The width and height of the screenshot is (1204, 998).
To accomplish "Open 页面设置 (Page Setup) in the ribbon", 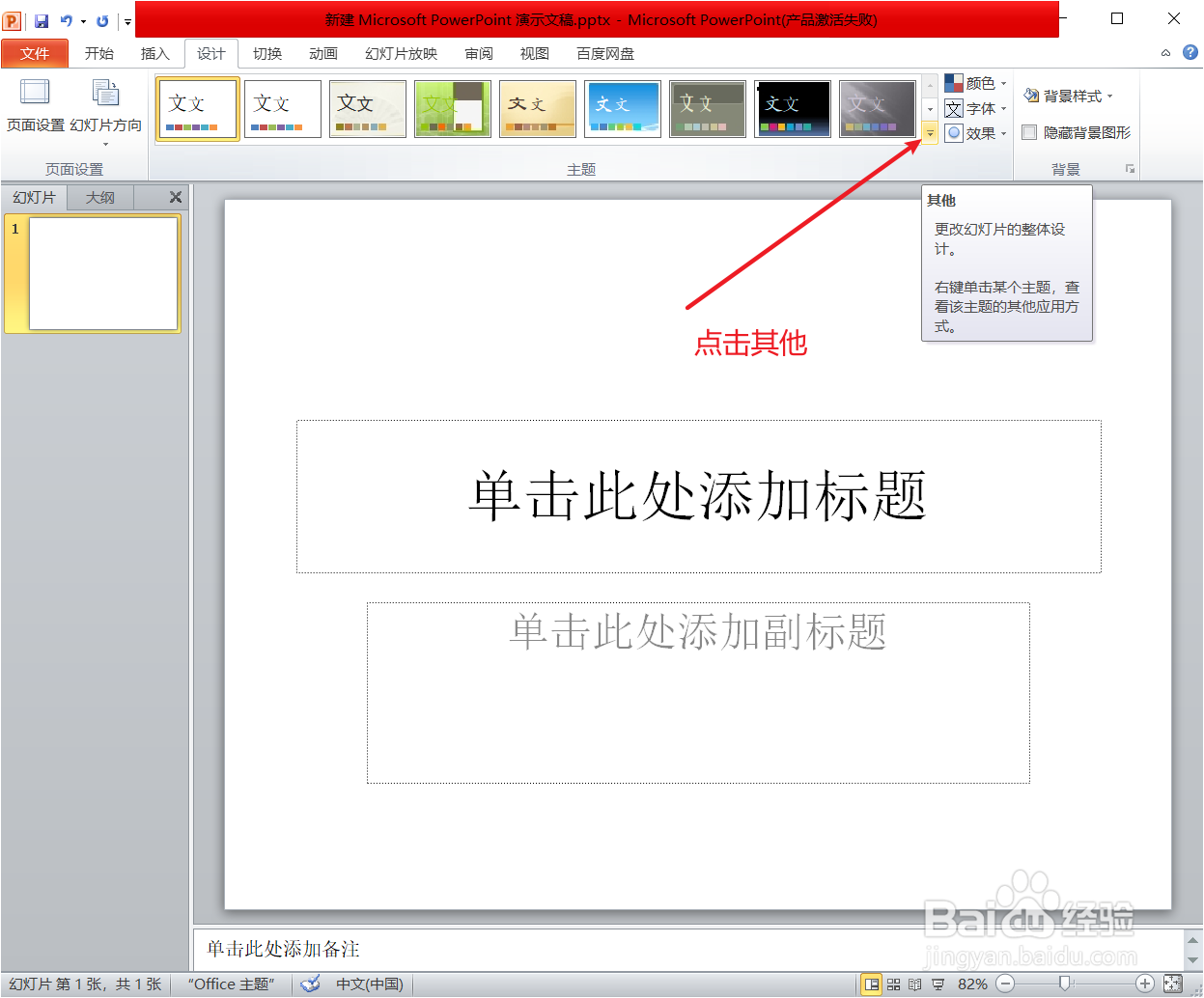I will coord(33,108).
